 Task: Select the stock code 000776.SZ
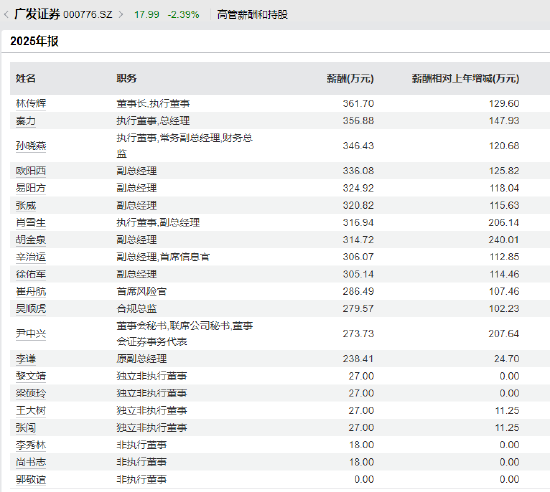(88, 15)
